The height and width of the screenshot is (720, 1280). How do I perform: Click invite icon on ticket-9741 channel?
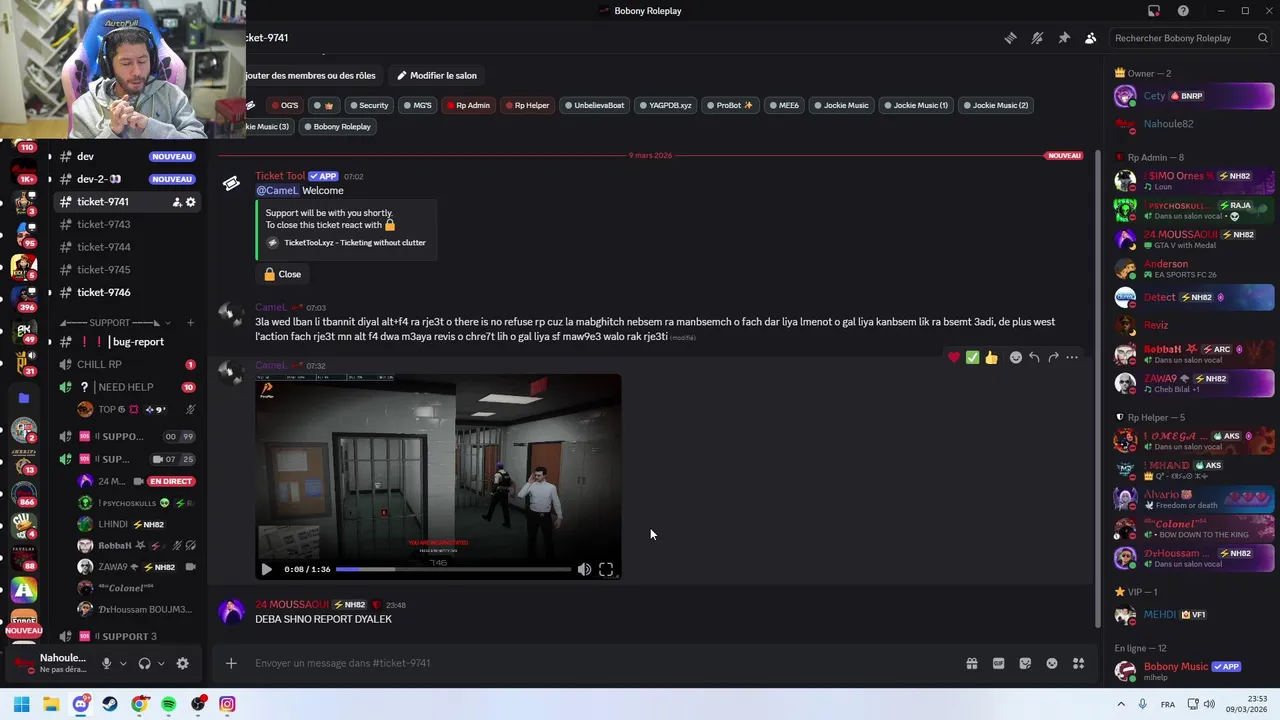pos(176,202)
